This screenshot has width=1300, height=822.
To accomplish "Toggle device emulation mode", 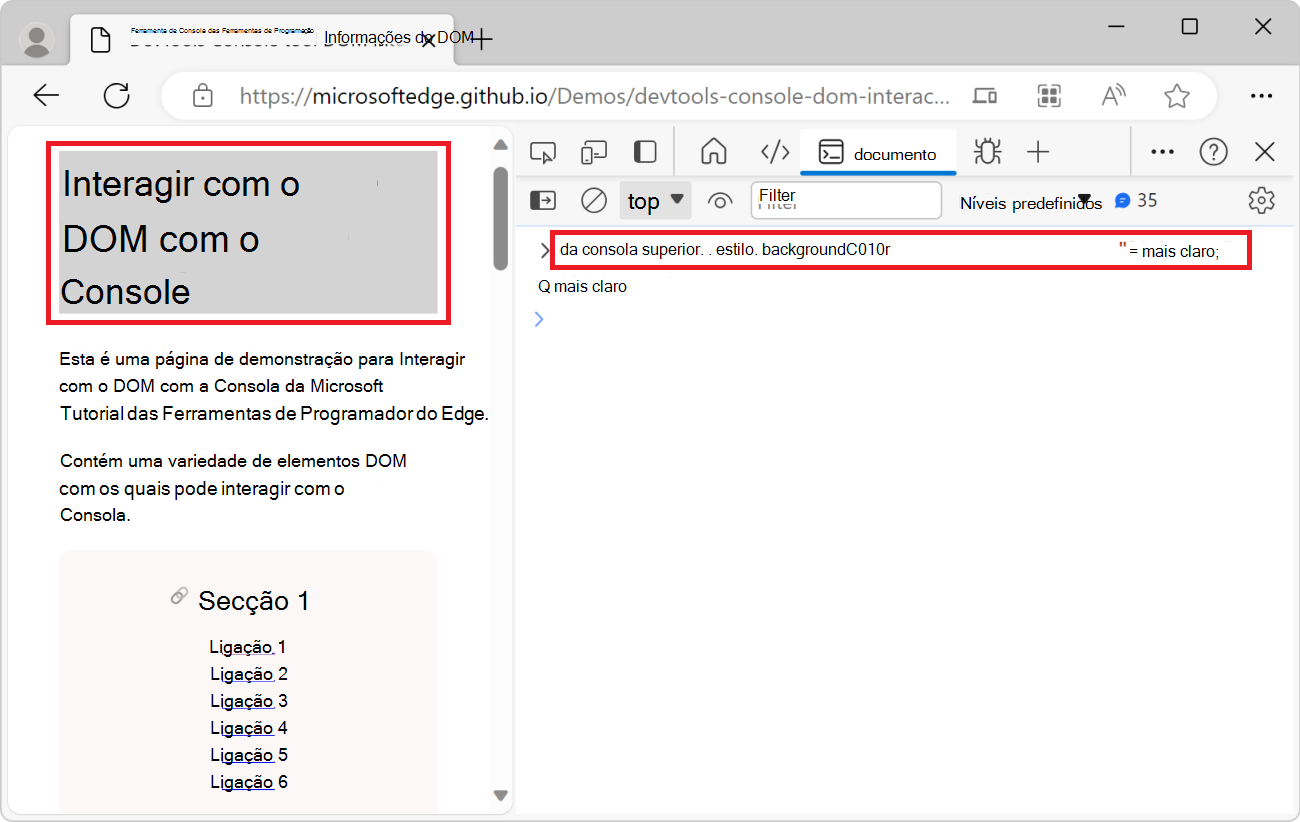I will tap(594, 151).
